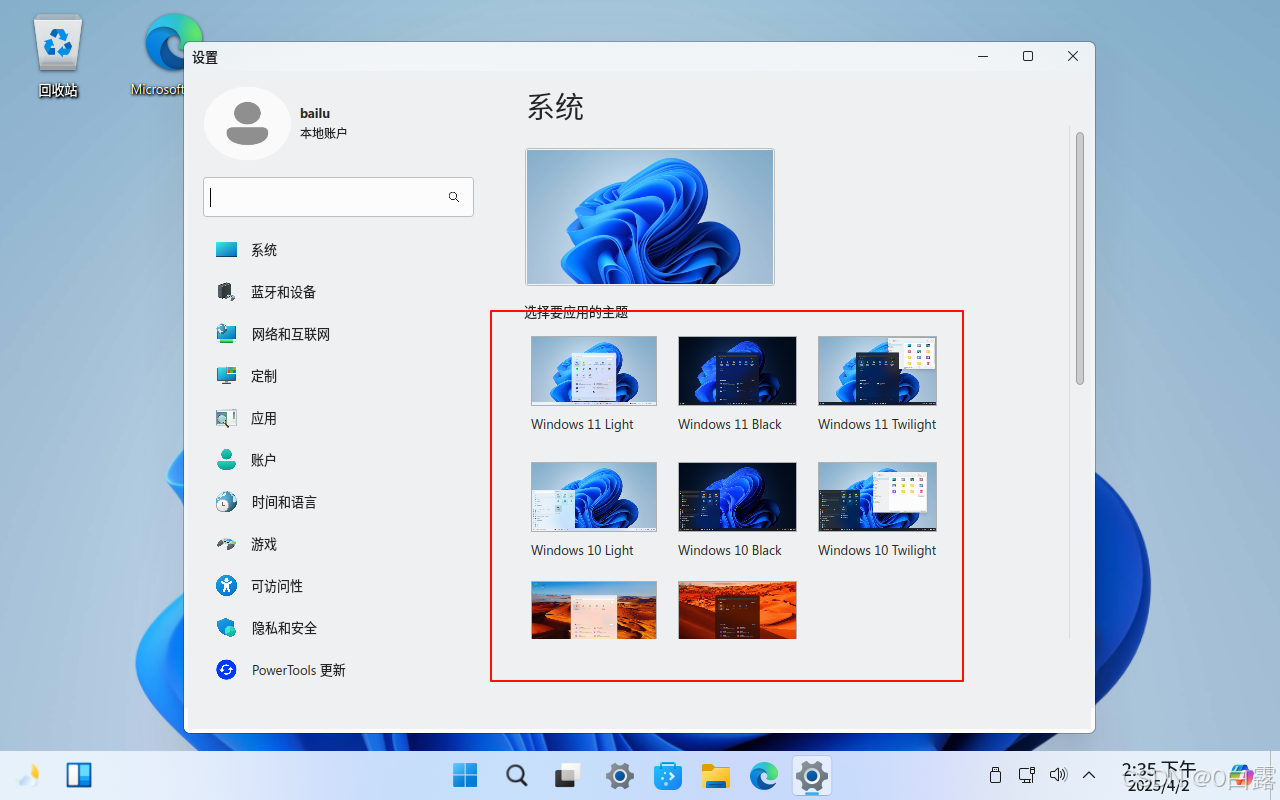Image resolution: width=1280 pixels, height=800 pixels.
Task: Apply the Windows 11 Light theme
Action: pyautogui.click(x=594, y=371)
